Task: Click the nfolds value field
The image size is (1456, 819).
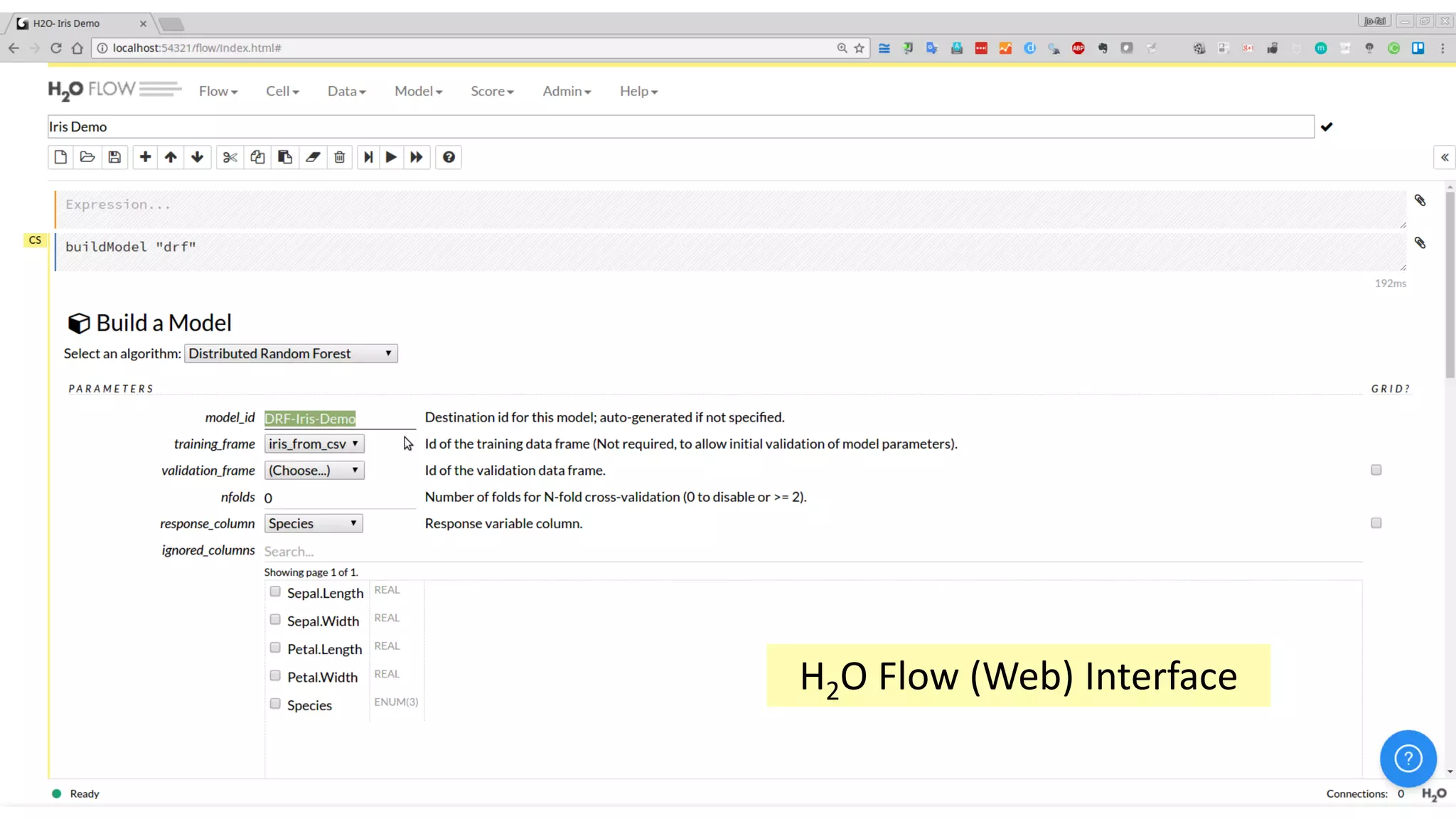Action: pos(340,498)
